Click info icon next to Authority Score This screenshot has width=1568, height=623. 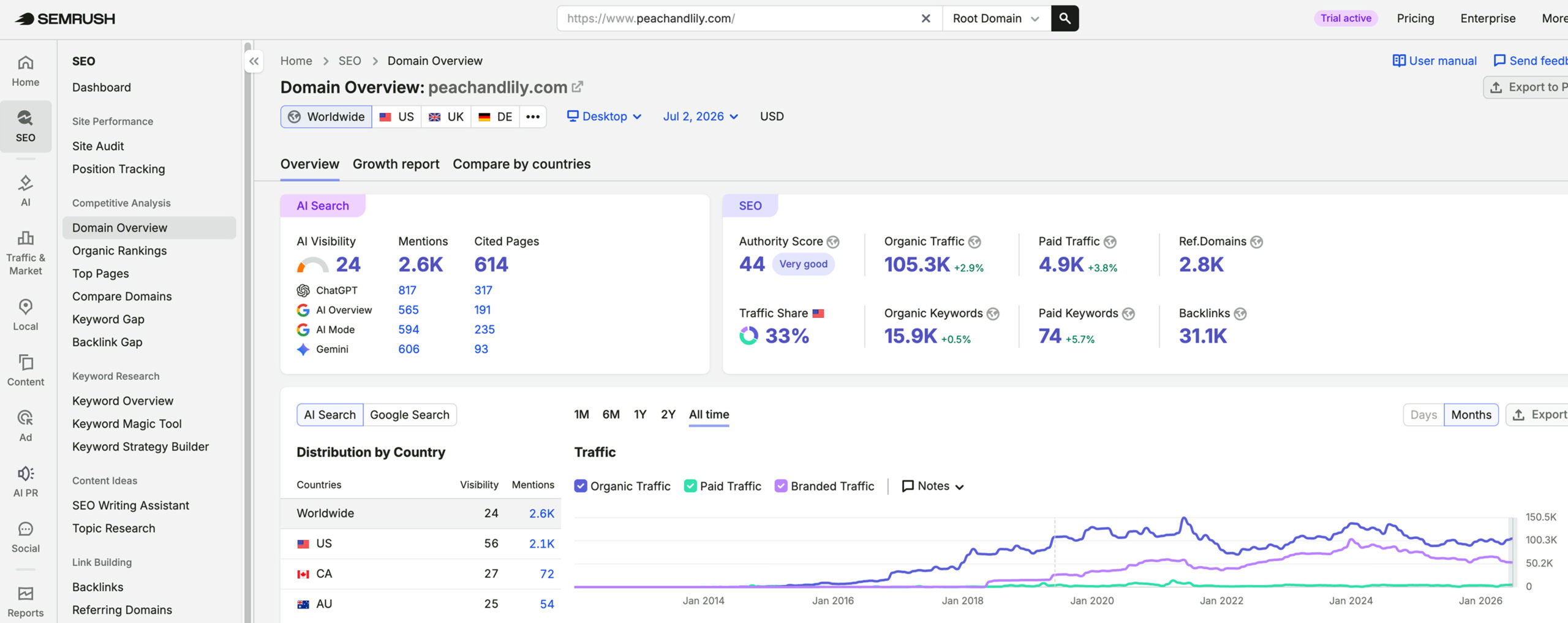(833, 242)
